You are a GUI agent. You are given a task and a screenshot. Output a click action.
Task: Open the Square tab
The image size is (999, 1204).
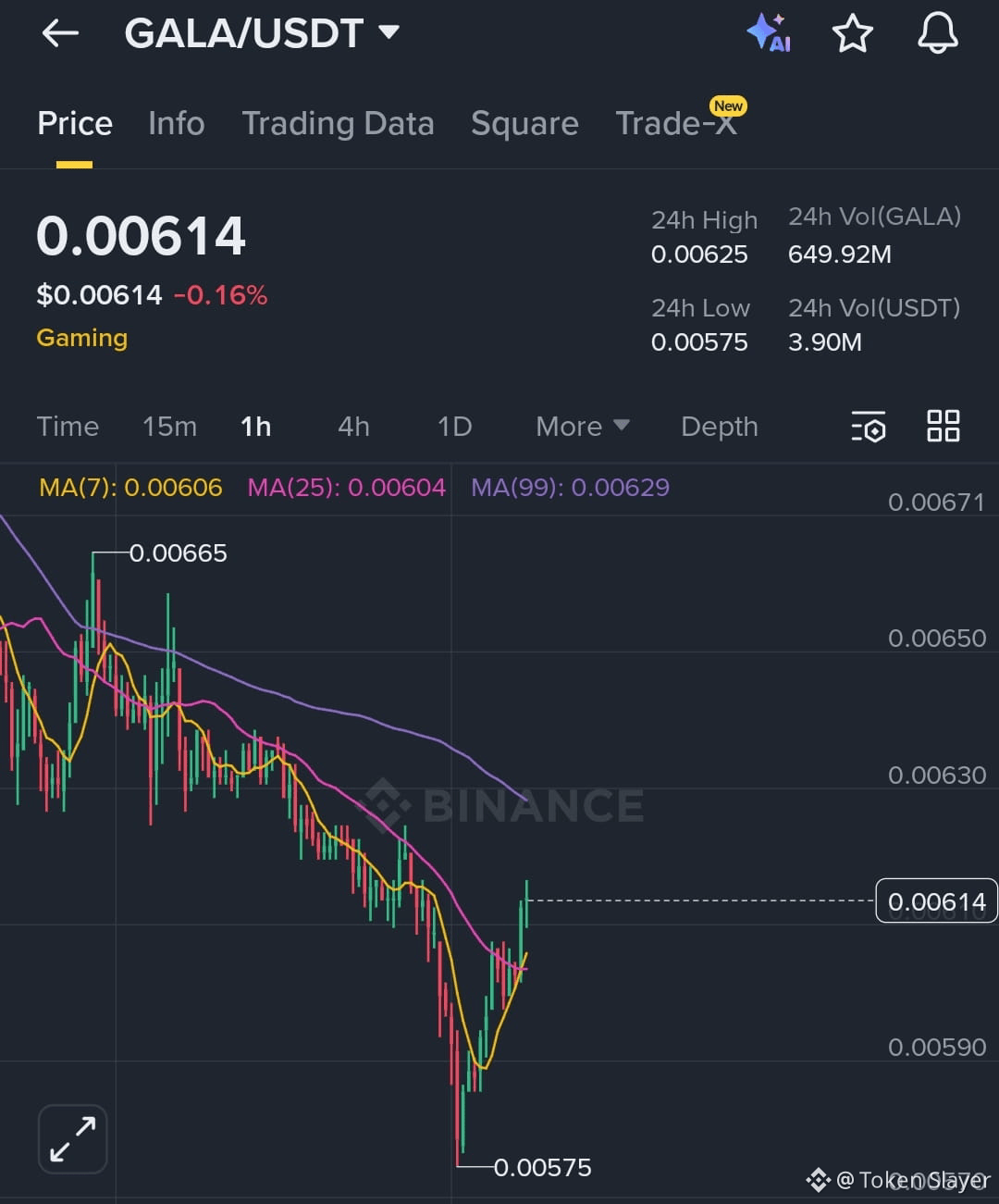click(x=524, y=123)
